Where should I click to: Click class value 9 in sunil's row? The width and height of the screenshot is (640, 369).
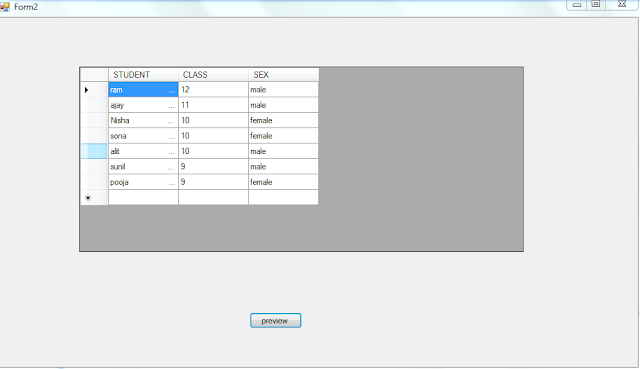click(x=213, y=167)
